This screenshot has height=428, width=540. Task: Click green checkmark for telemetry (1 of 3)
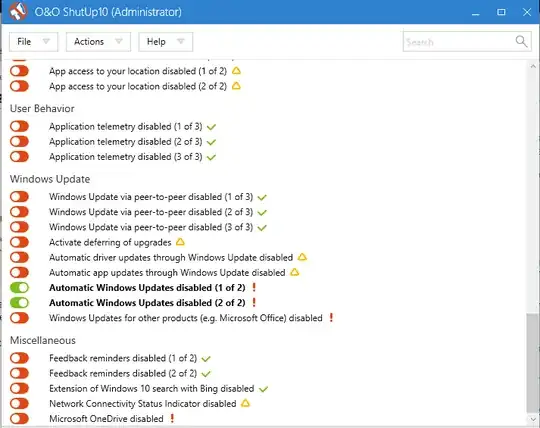211,127
